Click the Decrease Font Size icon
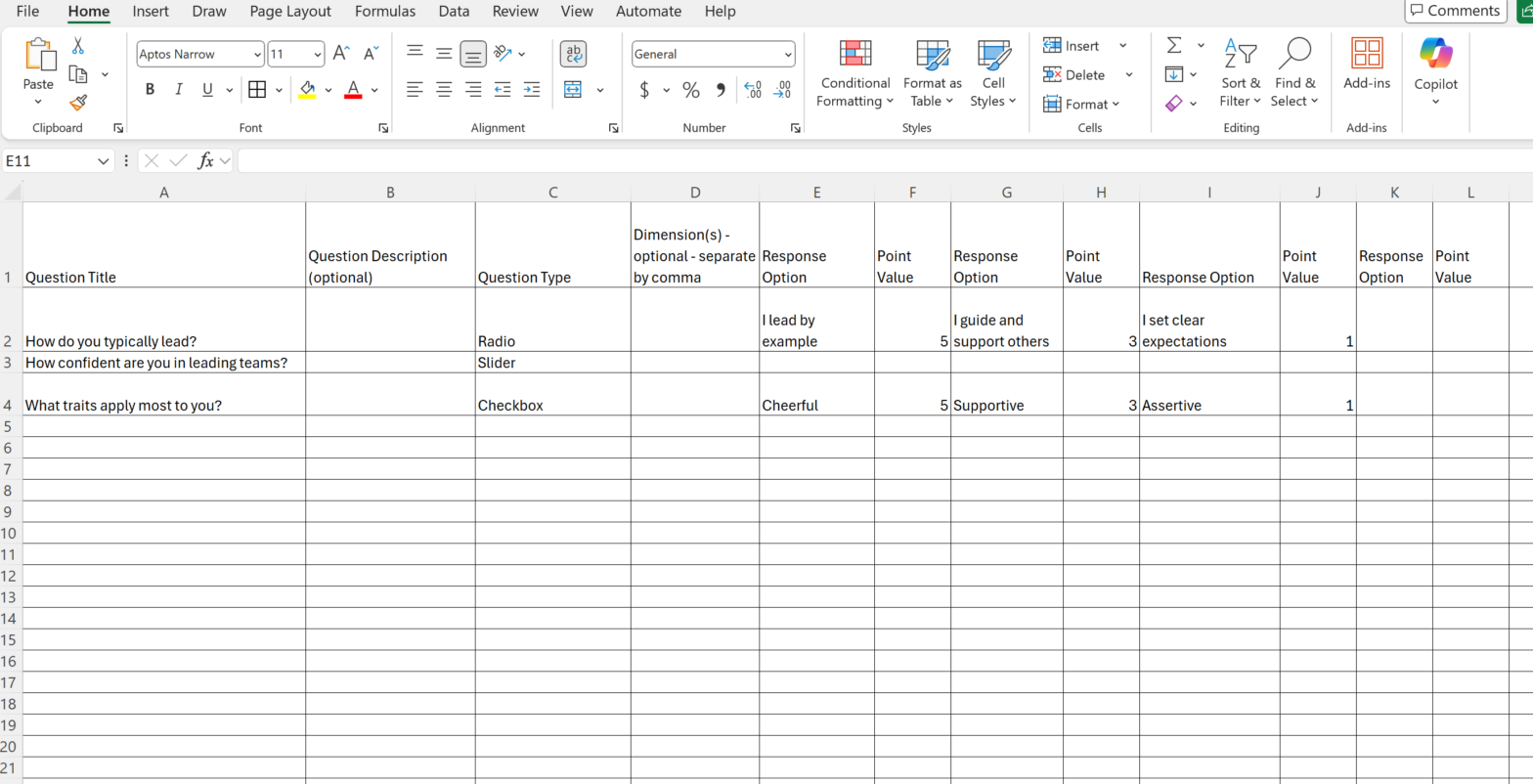Viewport: 1533px width, 784px height. [371, 54]
